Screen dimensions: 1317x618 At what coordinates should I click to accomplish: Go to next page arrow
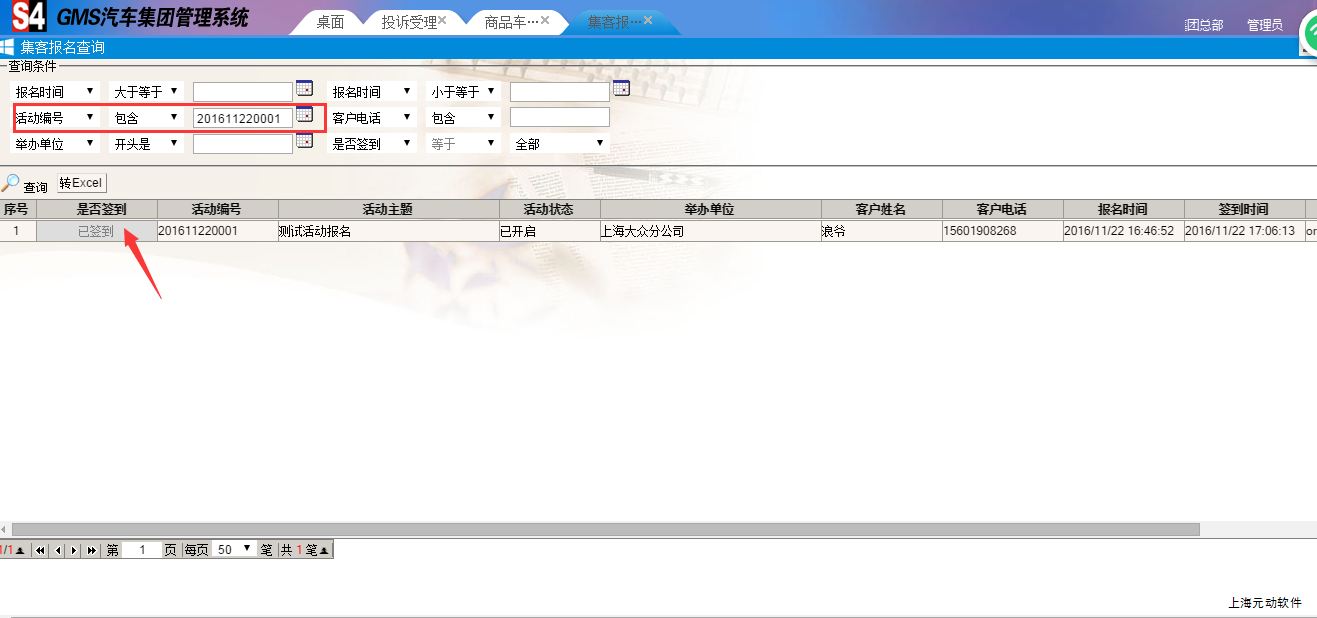coord(73,550)
